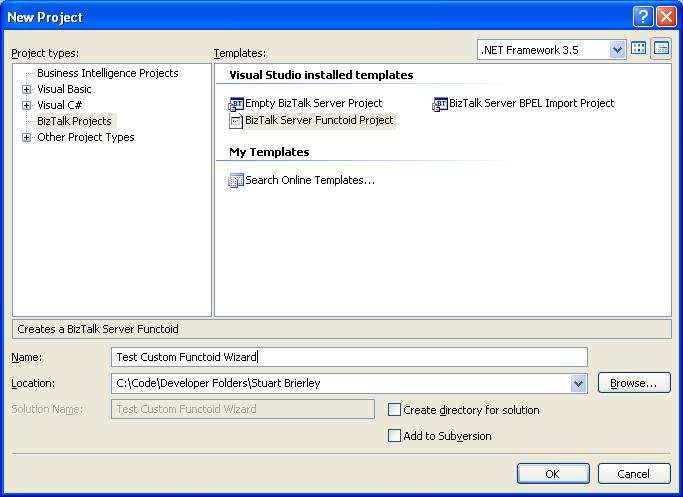Click the Search Online Templates icon
The height and width of the screenshot is (497, 683).
pos(236,180)
